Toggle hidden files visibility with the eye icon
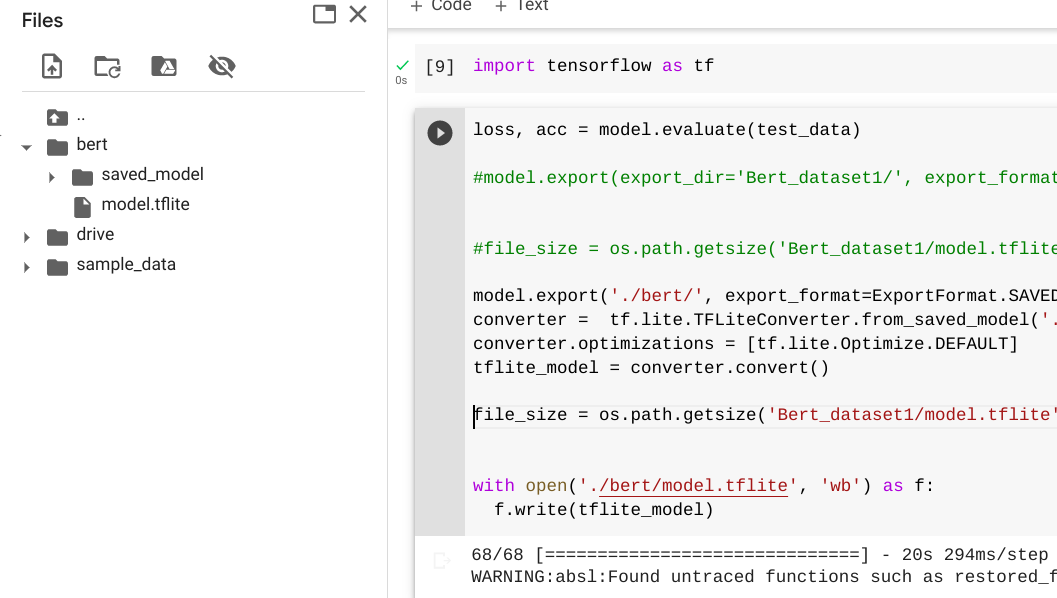 click(x=220, y=66)
